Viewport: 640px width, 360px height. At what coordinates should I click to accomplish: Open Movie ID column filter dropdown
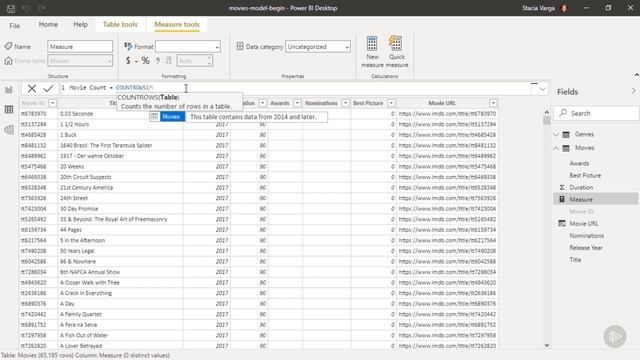point(52,103)
